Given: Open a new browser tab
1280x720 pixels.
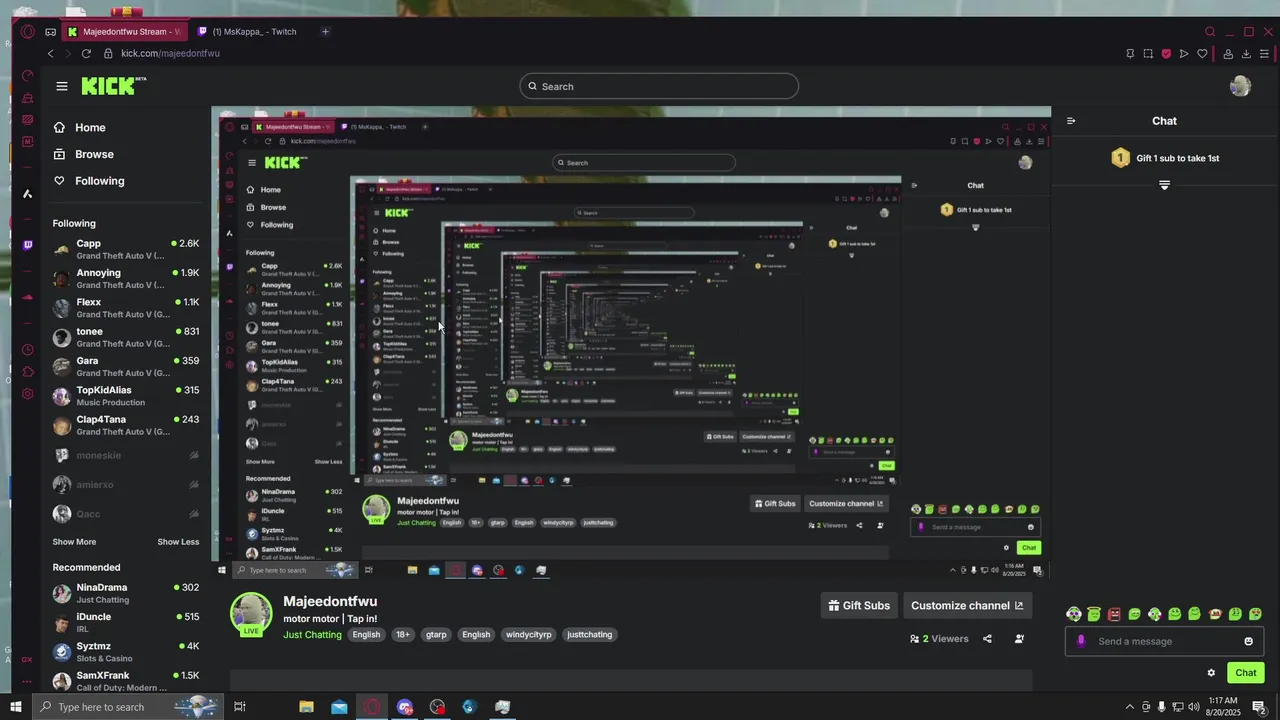Looking at the screenshot, I should [325, 32].
